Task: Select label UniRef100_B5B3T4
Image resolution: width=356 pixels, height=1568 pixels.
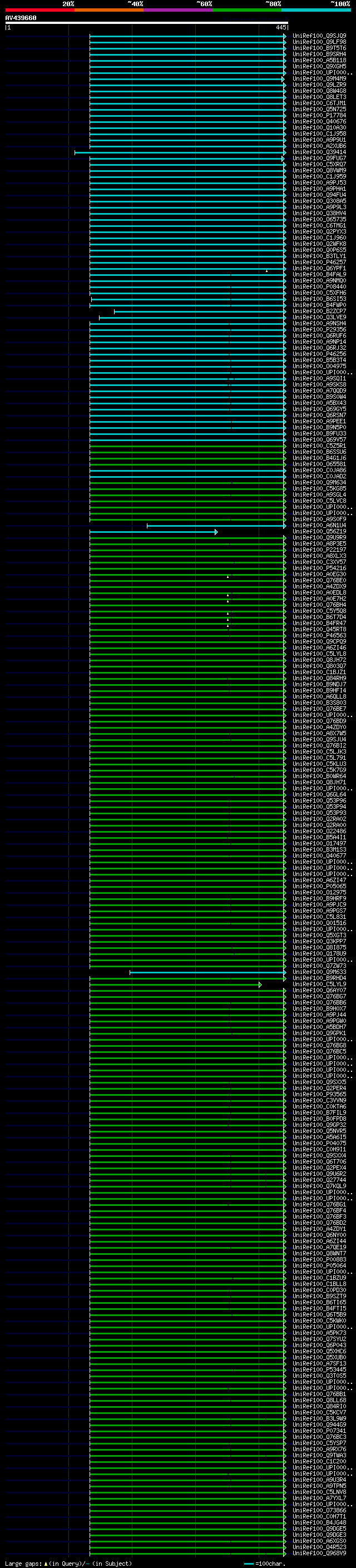Action: tap(319, 360)
